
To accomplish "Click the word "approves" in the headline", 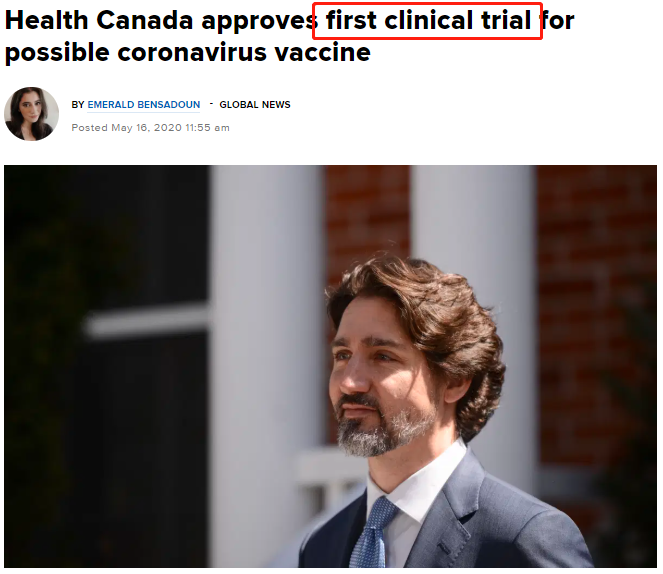I will click(260, 22).
